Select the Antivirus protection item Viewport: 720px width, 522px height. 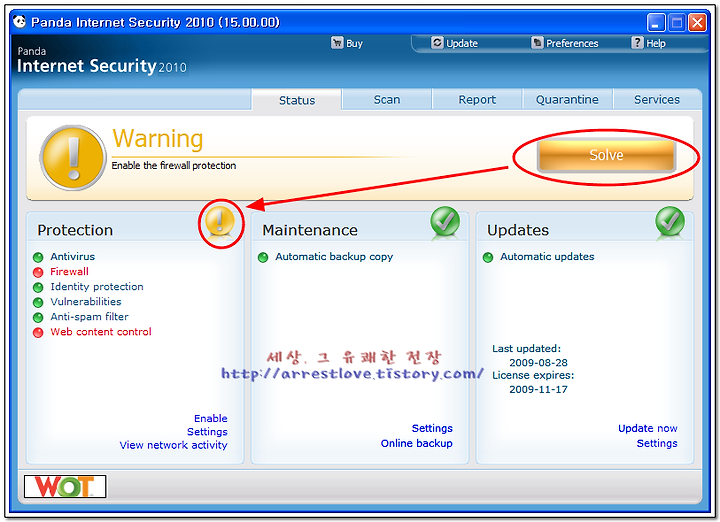click(73, 256)
